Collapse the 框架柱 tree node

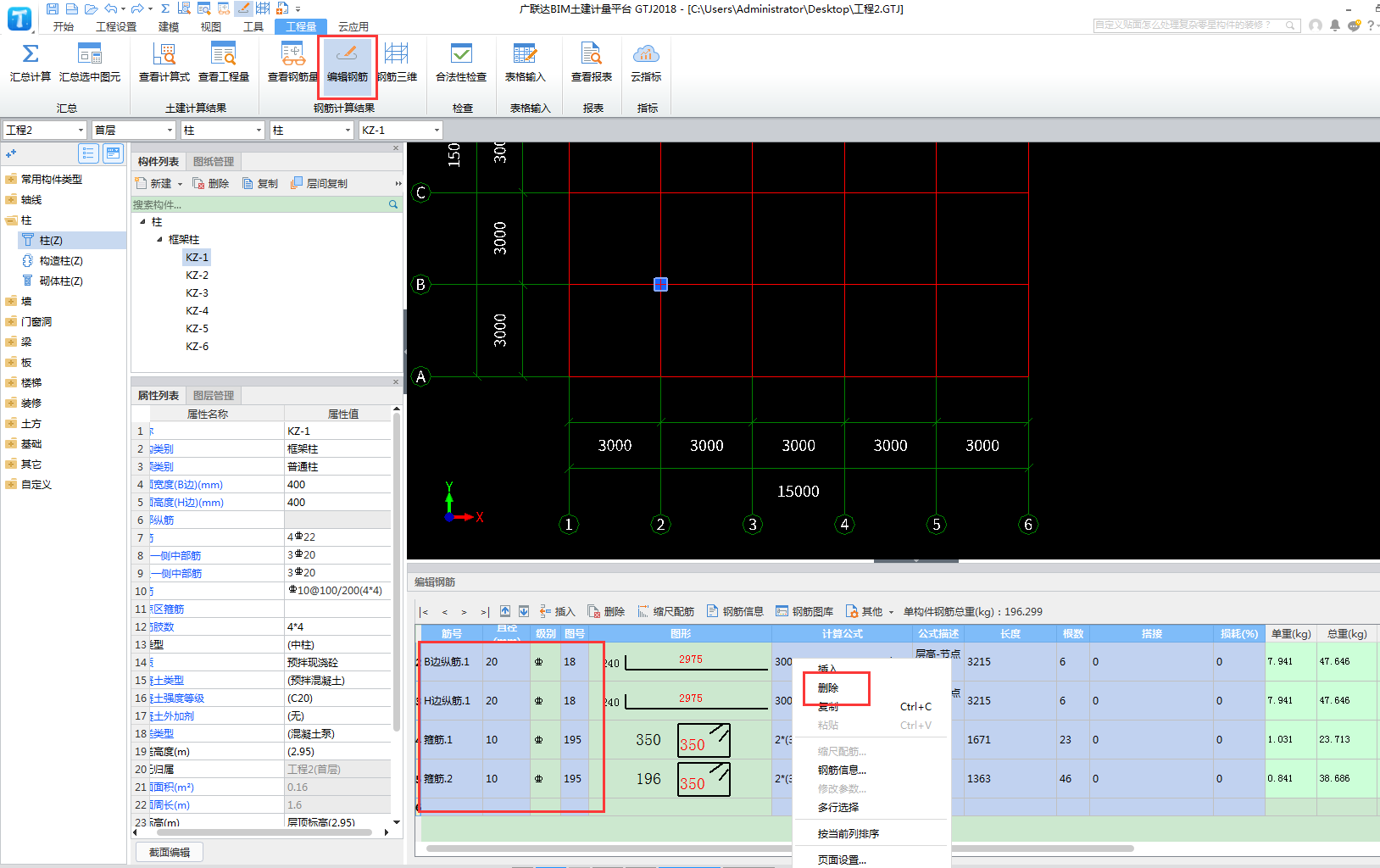pyautogui.click(x=159, y=239)
